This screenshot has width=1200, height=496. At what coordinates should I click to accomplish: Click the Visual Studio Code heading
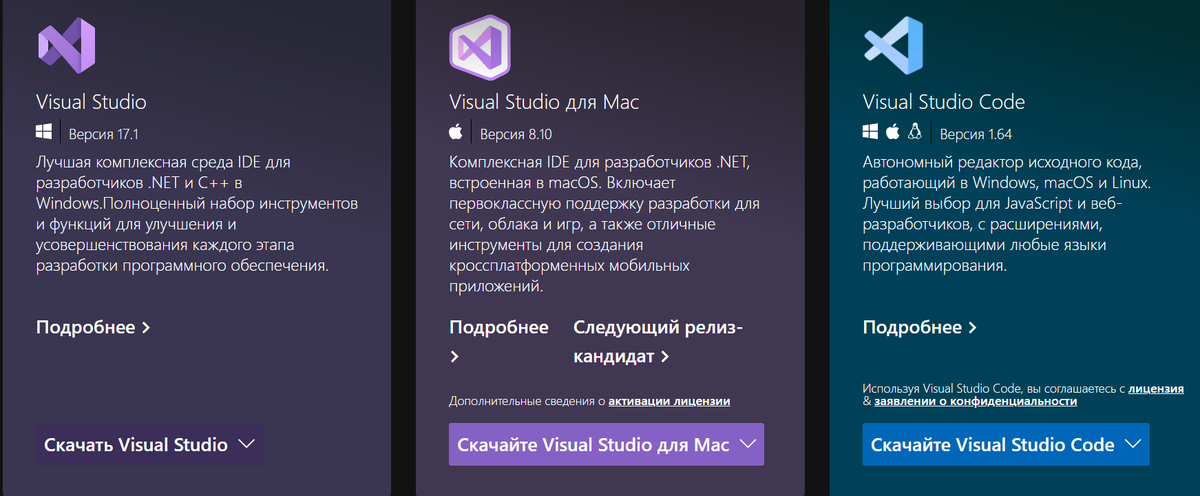(943, 102)
